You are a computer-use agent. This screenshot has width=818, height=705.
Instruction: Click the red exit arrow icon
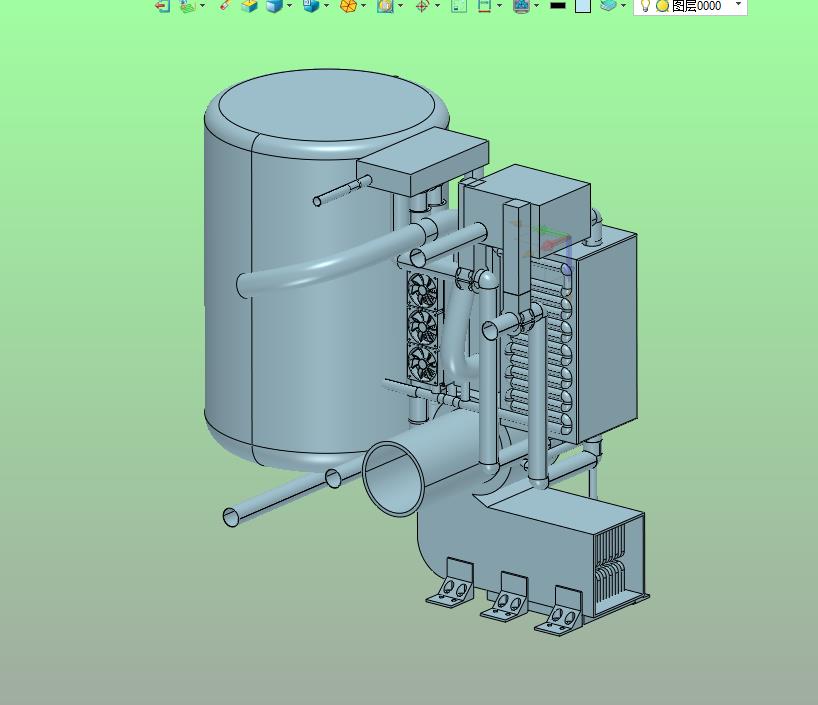click(x=162, y=6)
